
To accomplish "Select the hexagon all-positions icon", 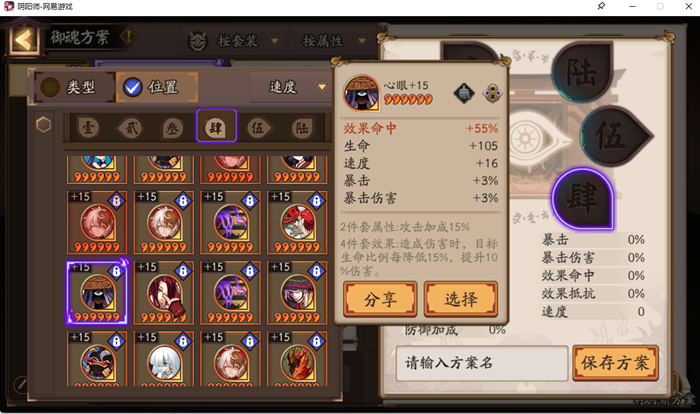I will click(x=43, y=125).
